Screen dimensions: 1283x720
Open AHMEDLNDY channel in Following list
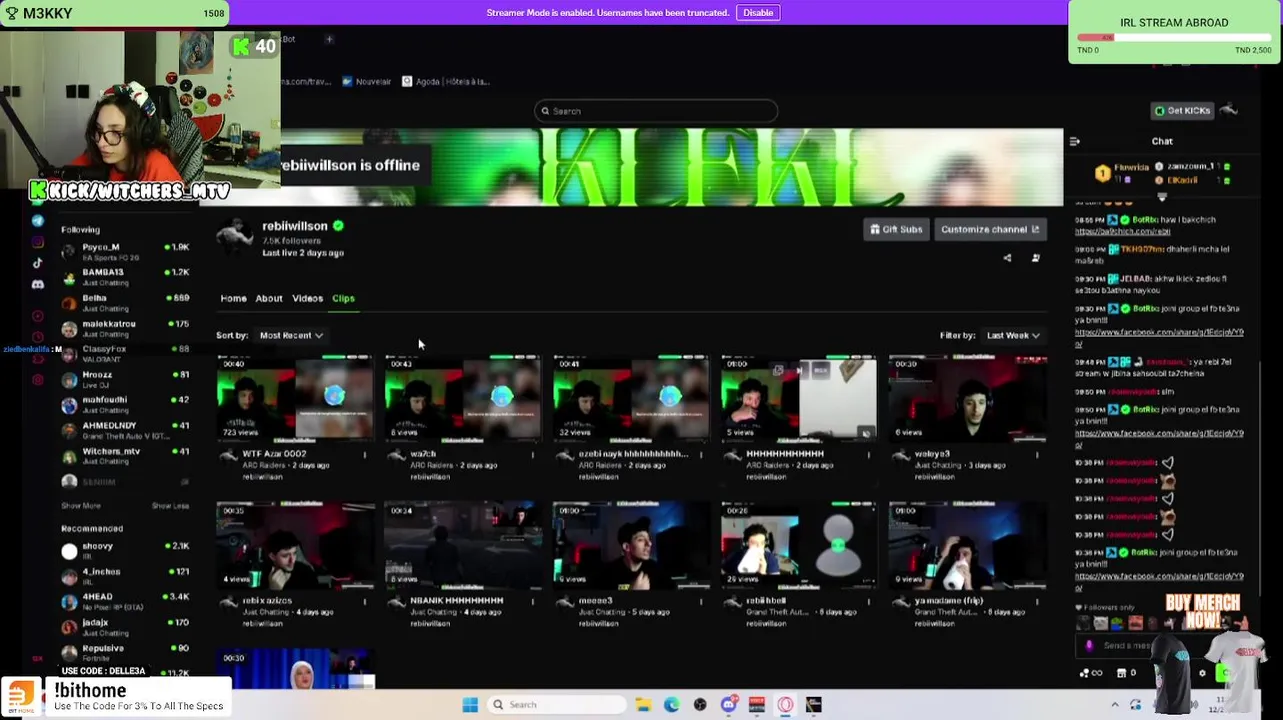125,431
